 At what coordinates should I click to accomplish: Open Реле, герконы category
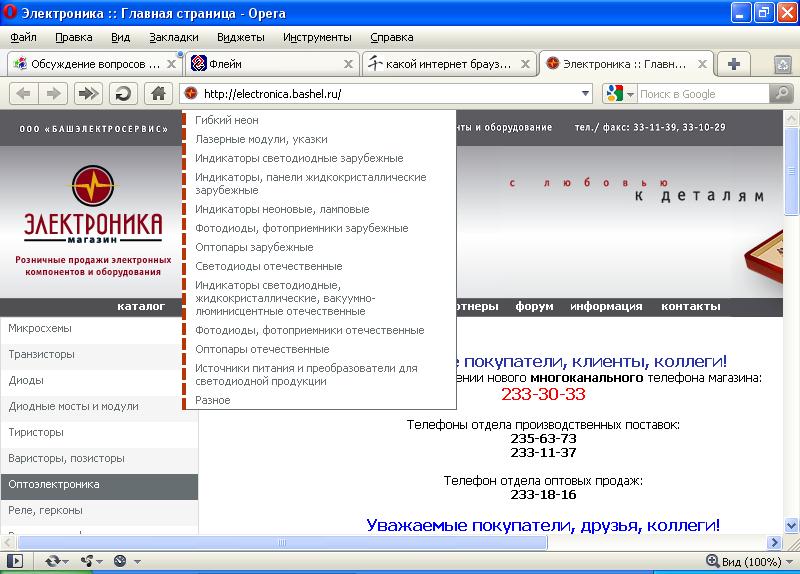99,511
